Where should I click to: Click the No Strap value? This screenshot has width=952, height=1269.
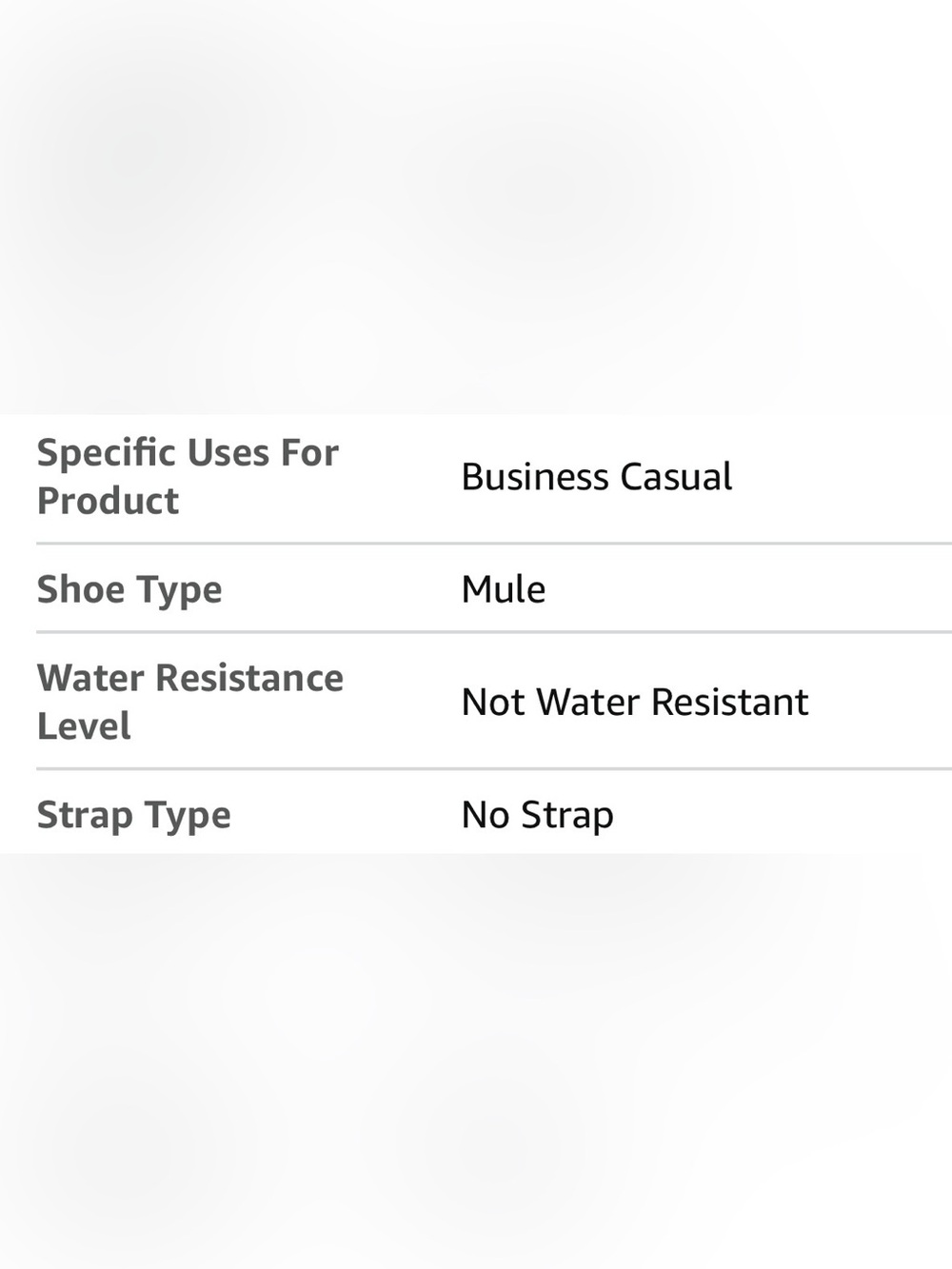pyautogui.click(x=538, y=815)
